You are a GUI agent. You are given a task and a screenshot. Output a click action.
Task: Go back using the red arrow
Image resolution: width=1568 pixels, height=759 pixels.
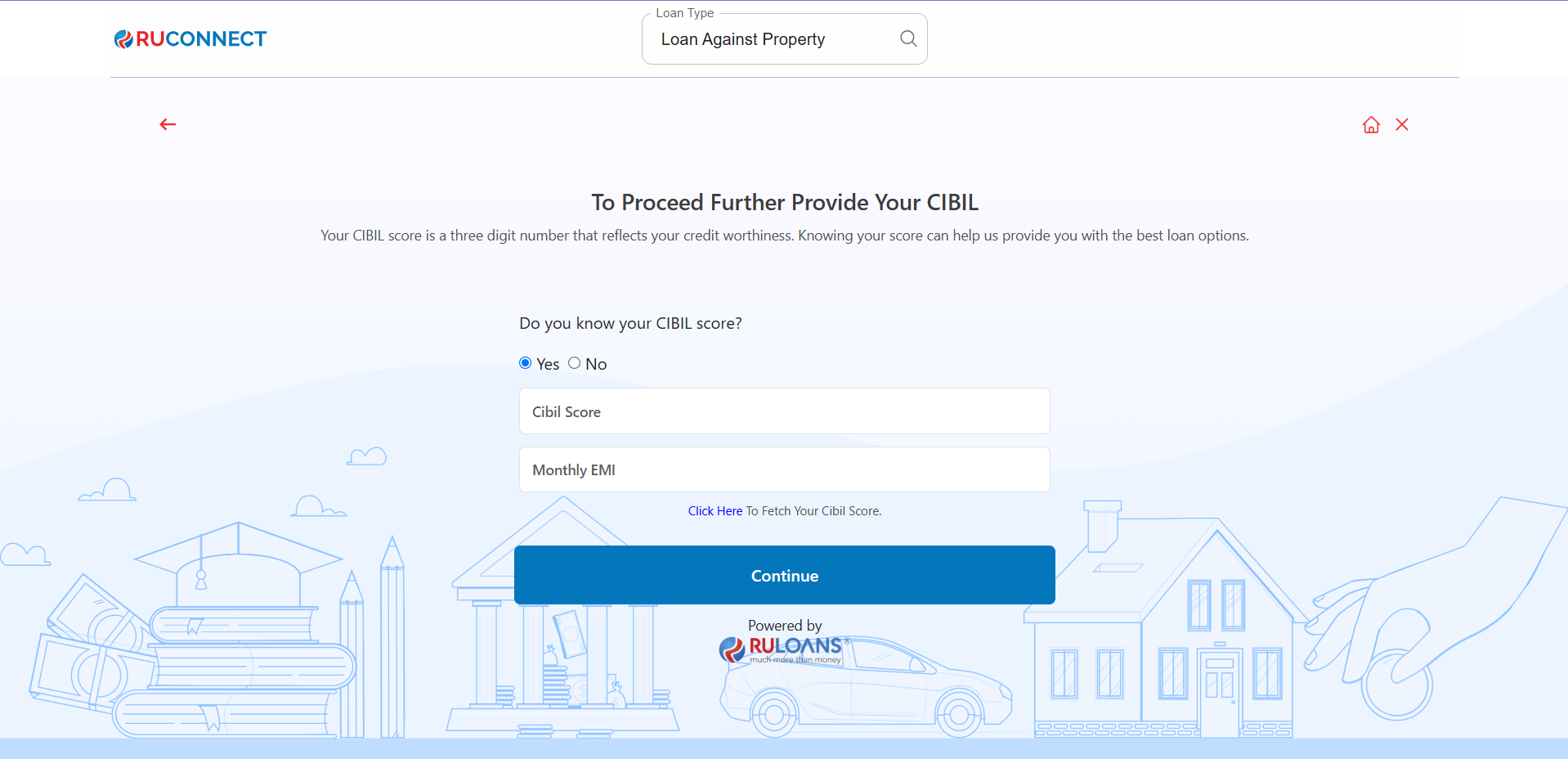168,124
